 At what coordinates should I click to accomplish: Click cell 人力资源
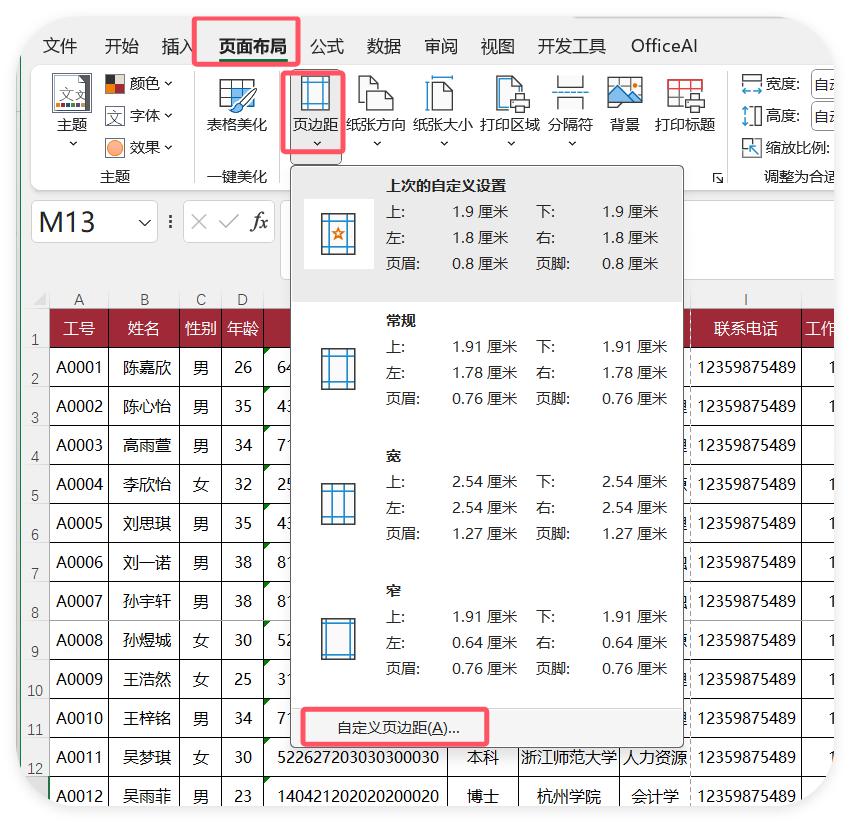click(x=655, y=757)
